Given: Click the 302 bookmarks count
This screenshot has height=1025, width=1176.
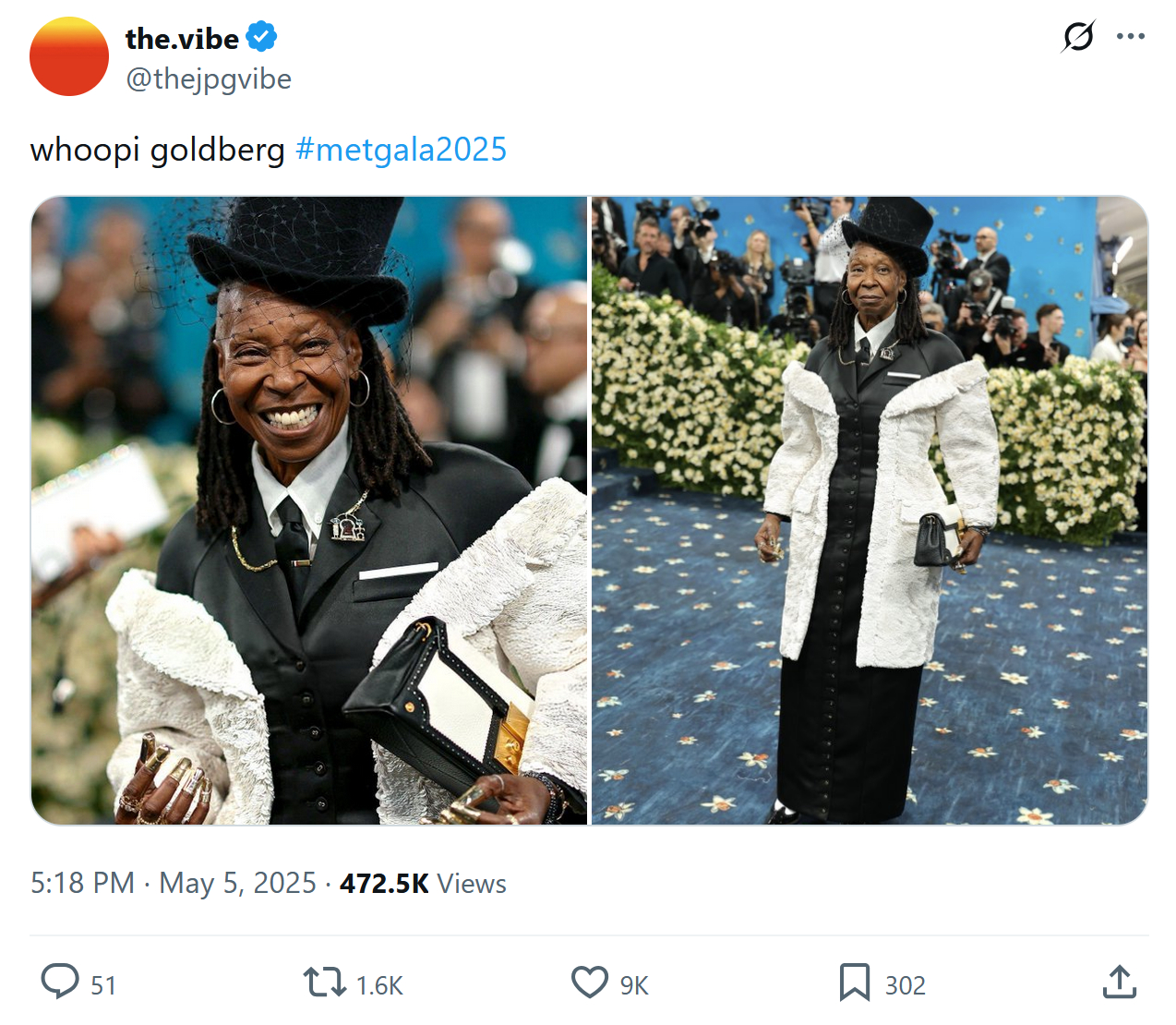Looking at the screenshot, I should point(906,986).
